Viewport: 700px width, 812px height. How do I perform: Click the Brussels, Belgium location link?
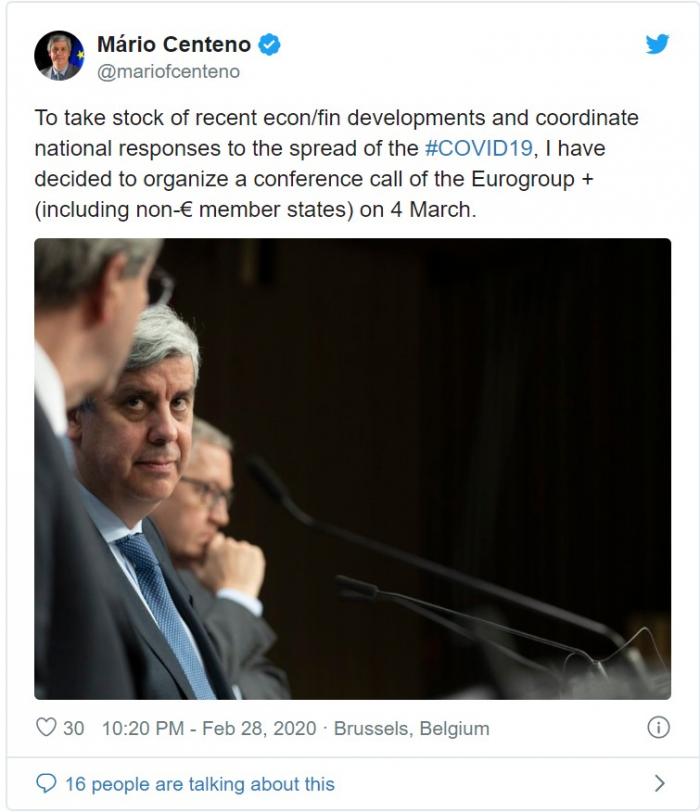point(412,728)
